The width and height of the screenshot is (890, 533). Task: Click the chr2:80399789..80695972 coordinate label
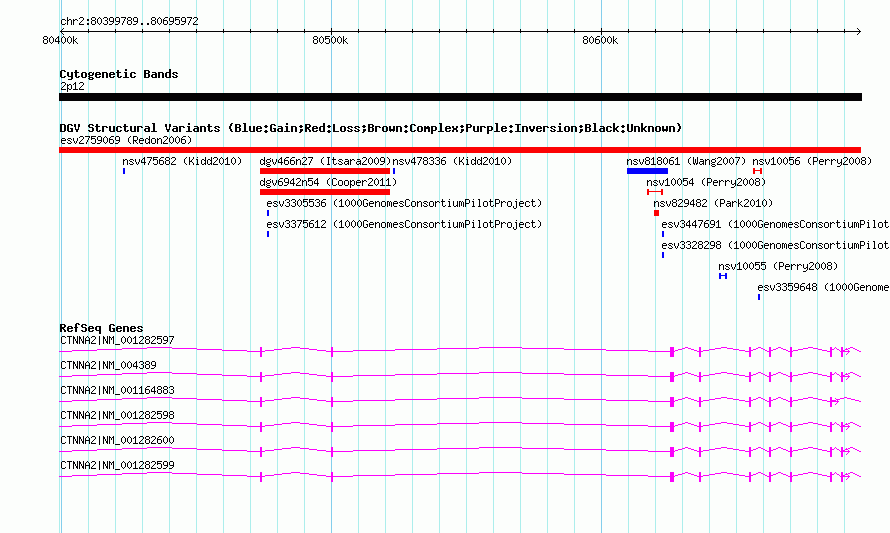pos(129,21)
